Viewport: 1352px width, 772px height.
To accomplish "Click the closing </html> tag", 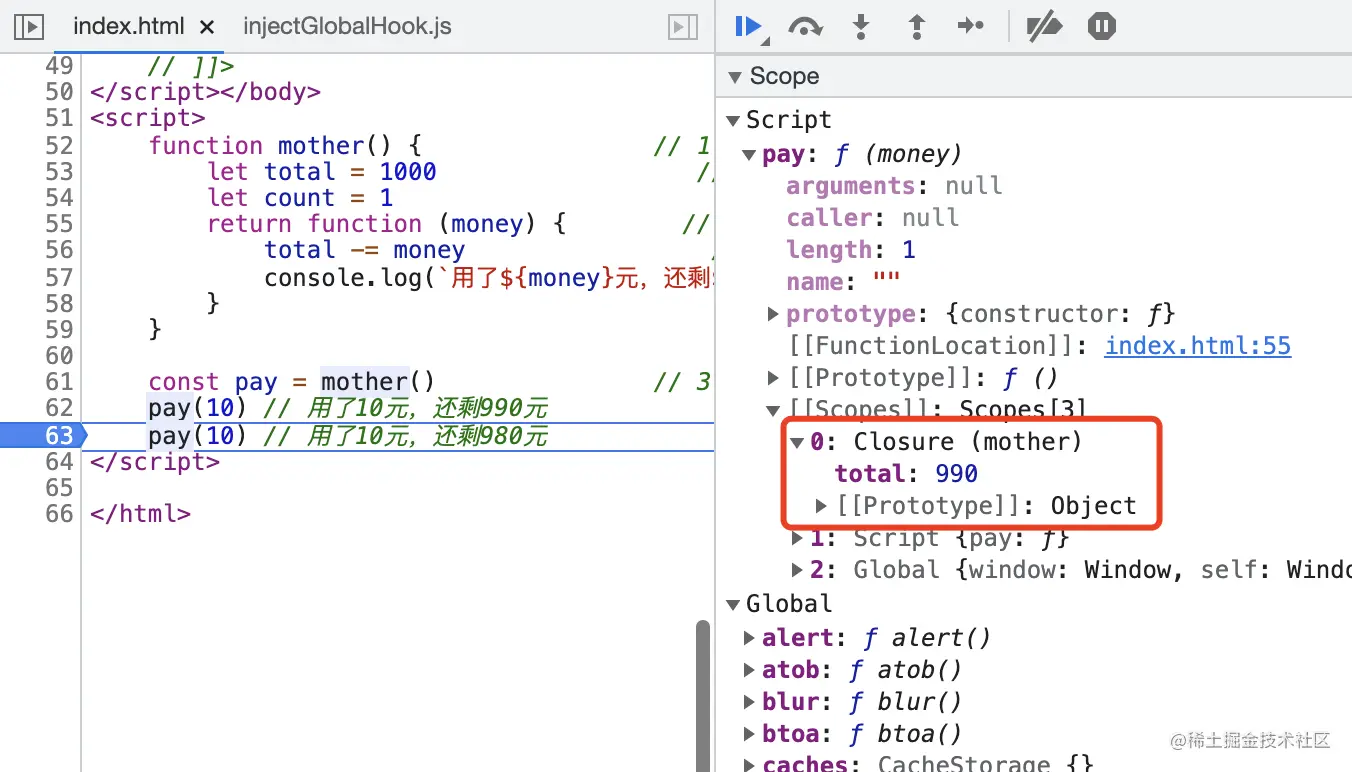I will pyautogui.click(x=140, y=514).
